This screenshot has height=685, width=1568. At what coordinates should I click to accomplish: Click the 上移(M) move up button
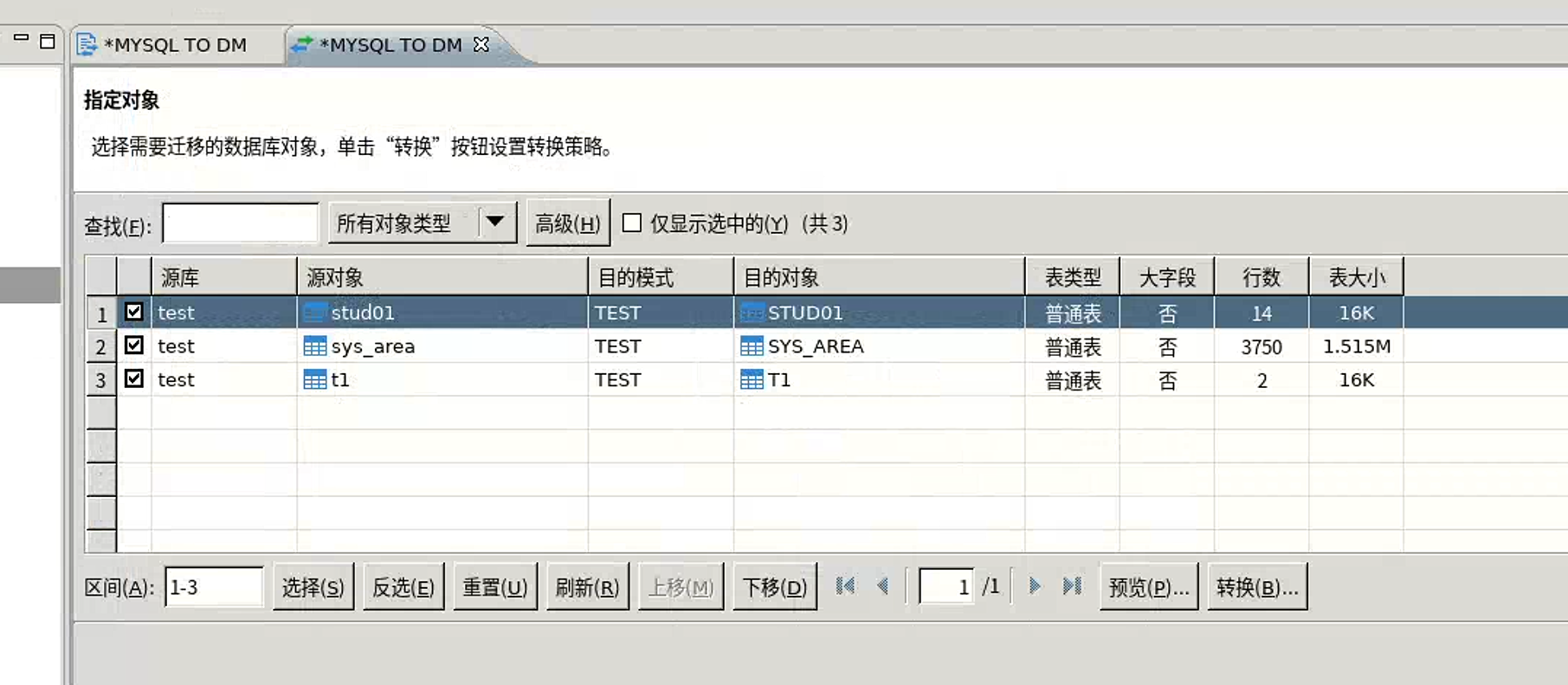[x=681, y=587]
